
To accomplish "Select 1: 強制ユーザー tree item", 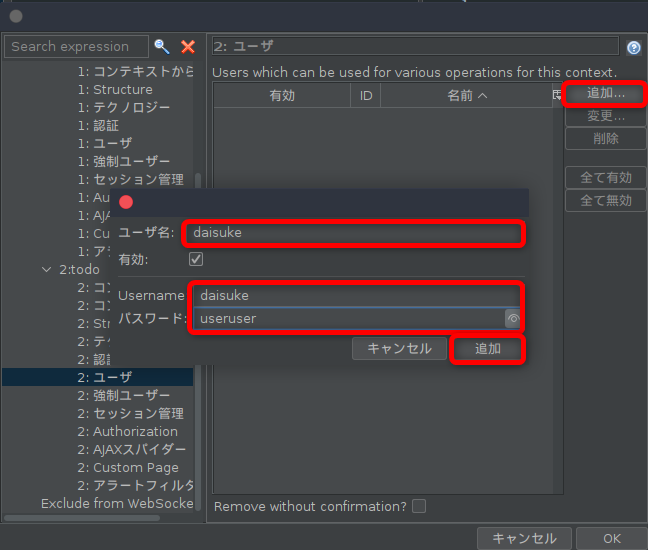I will click(x=124, y=162).
